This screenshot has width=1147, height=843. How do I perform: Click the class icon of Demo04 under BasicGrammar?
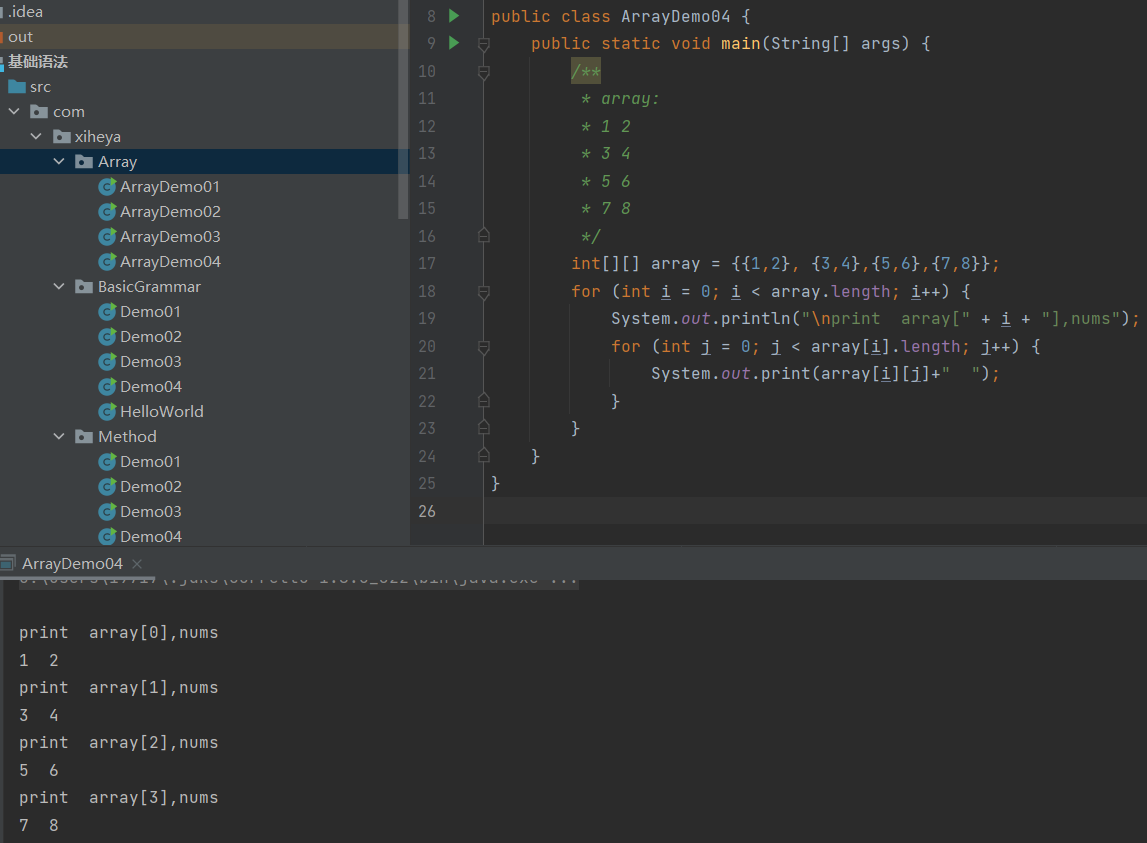(108, 386)
